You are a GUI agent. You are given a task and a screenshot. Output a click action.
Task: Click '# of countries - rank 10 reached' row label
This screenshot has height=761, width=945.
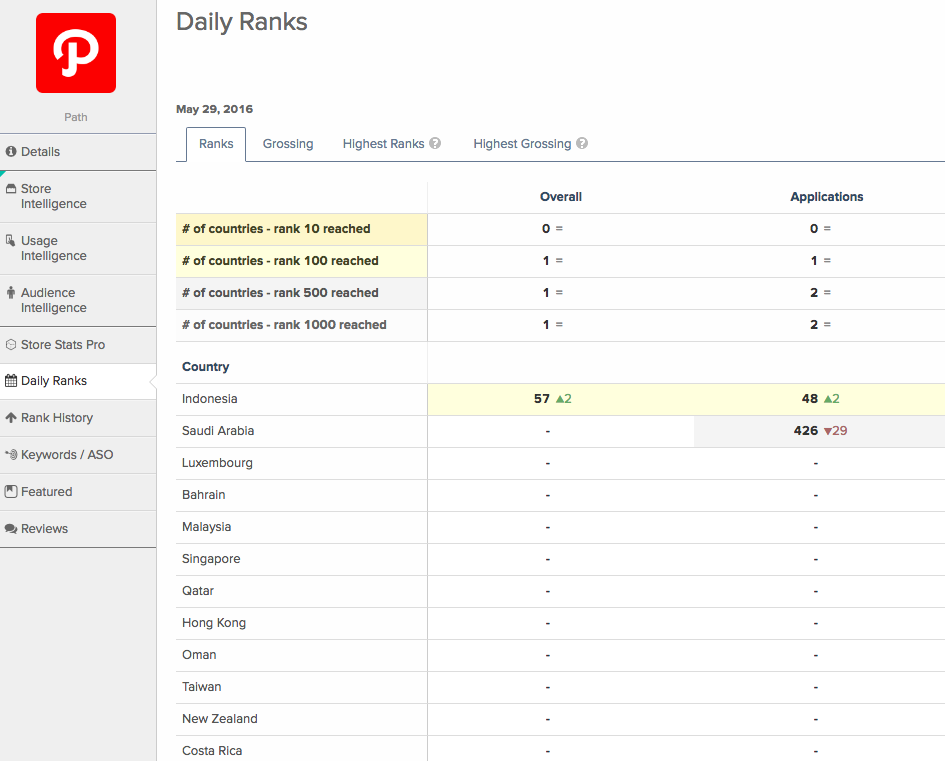click(276, 229)
